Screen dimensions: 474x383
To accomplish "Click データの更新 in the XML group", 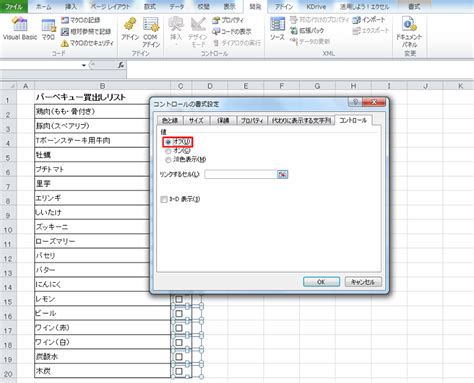I will pos(310,41).
